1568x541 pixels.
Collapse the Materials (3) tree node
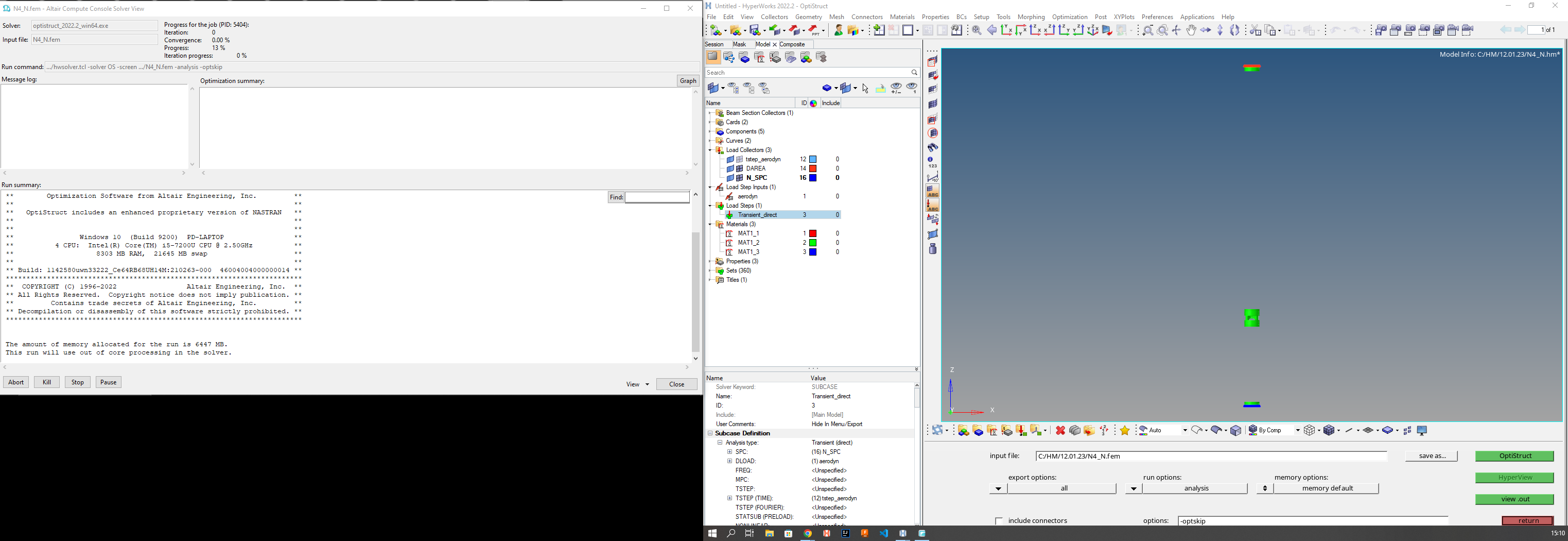click(710, 225)
